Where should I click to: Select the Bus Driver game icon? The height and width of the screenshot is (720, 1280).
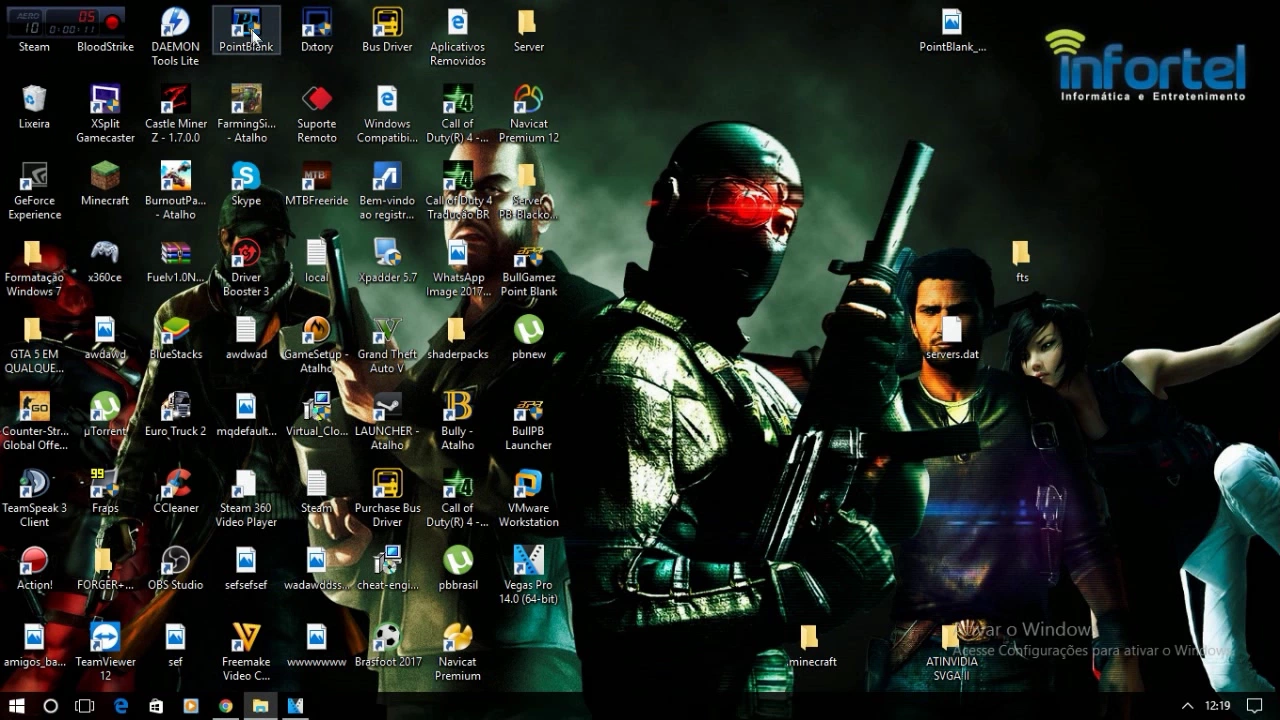pyautogui.click(x=387, y=31)
